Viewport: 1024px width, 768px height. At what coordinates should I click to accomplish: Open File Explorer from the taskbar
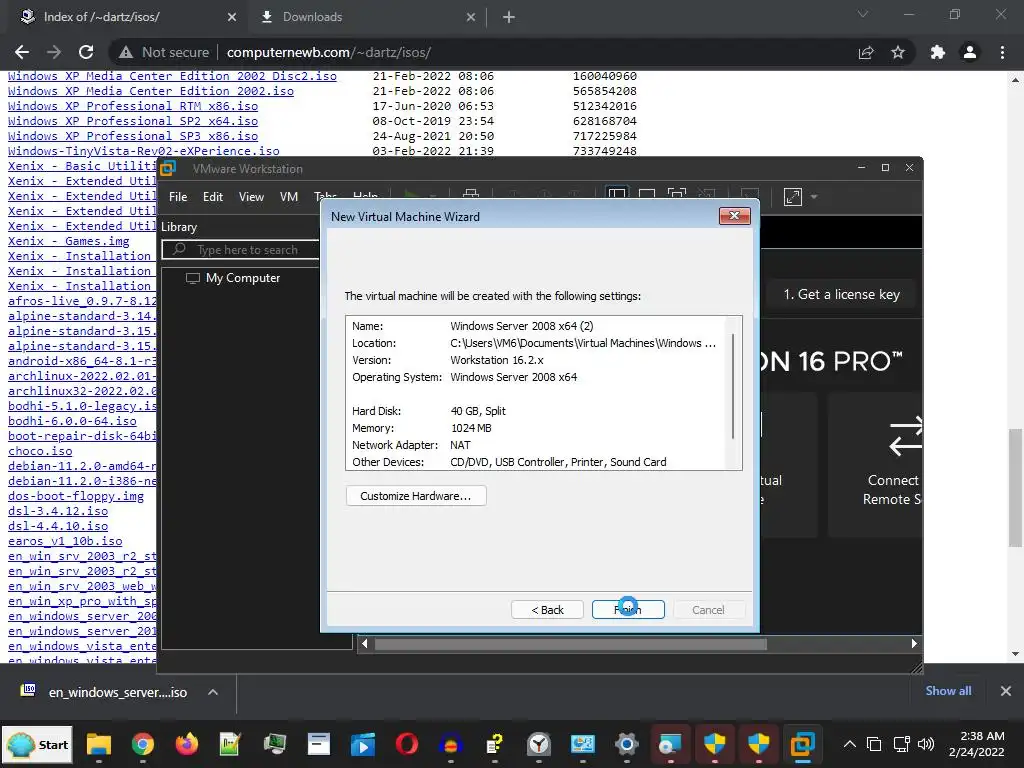pyautogui.click(x=99, y=744)
